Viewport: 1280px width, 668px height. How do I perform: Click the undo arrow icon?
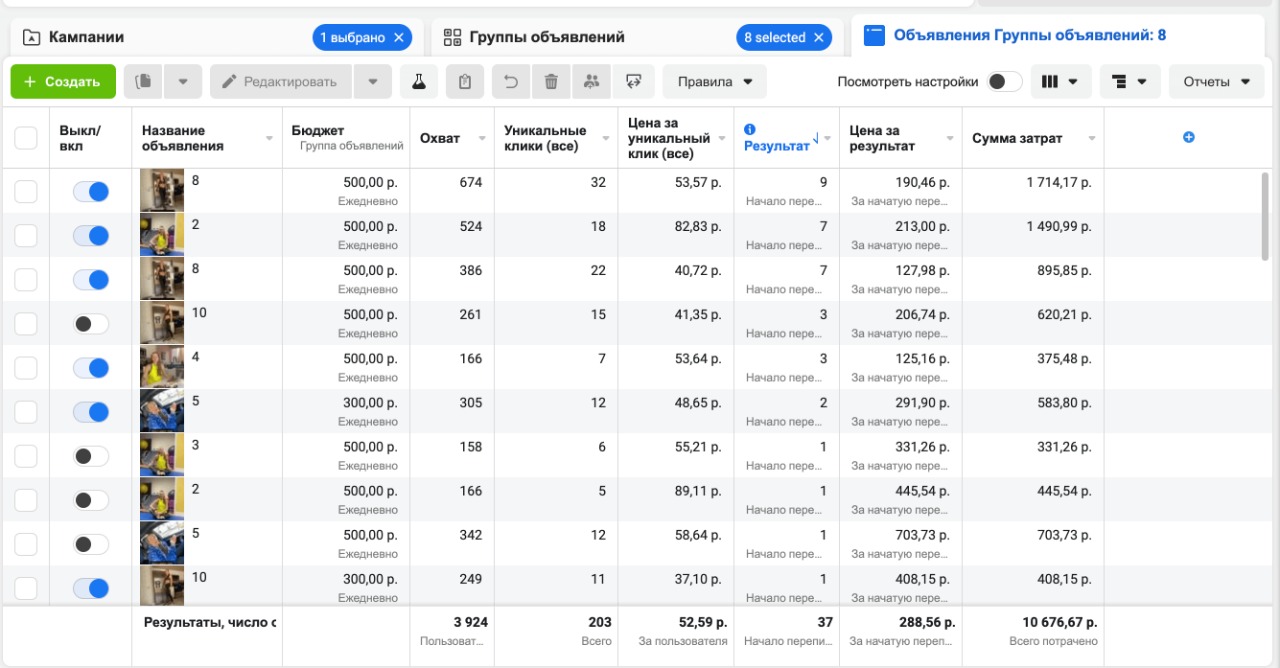click(x=511, y=82)
